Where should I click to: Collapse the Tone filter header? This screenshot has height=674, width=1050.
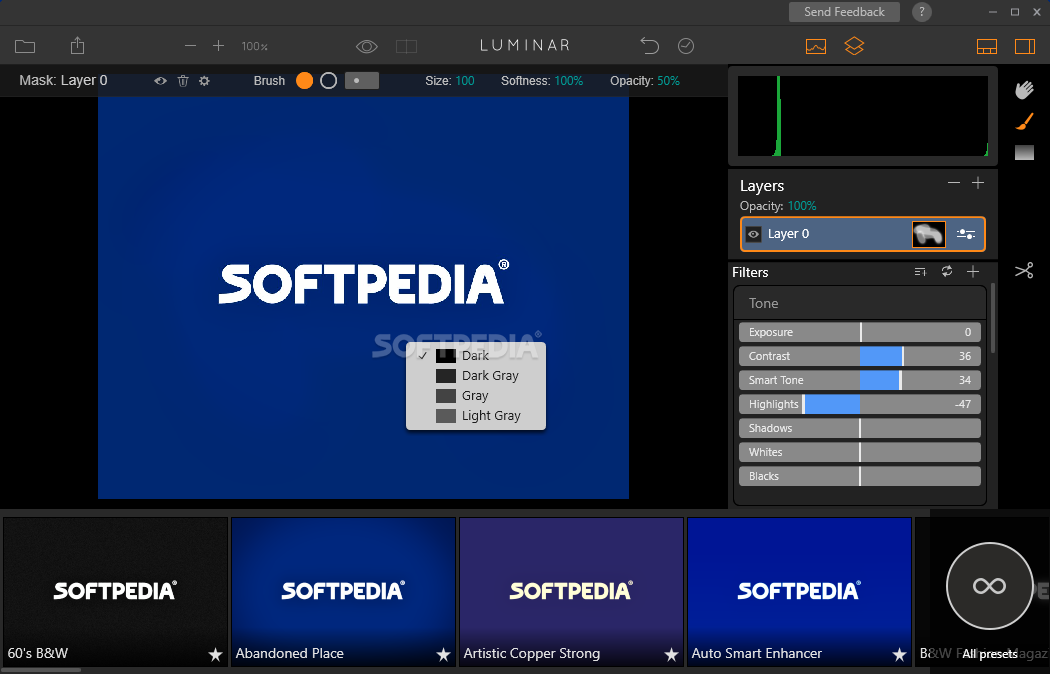(860, 303)
